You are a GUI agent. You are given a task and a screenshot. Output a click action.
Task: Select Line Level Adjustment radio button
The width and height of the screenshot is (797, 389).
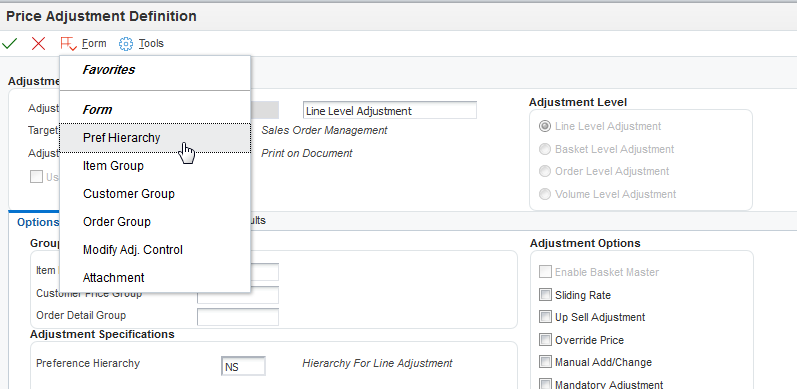point(545,126)
